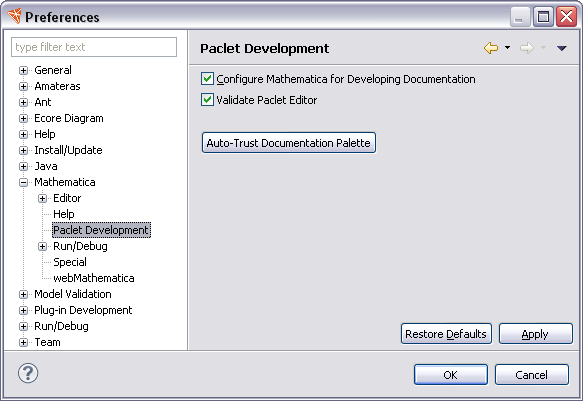Click the Apply button

[x=535, y=334]
